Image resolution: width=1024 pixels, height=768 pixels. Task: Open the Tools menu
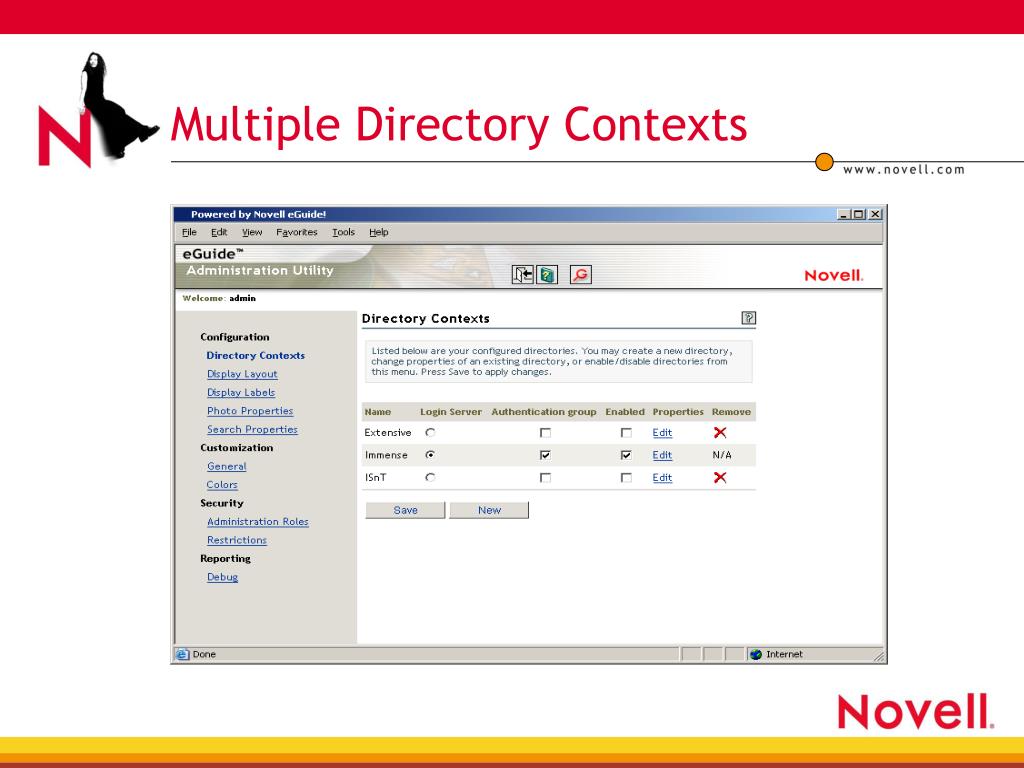344,232
